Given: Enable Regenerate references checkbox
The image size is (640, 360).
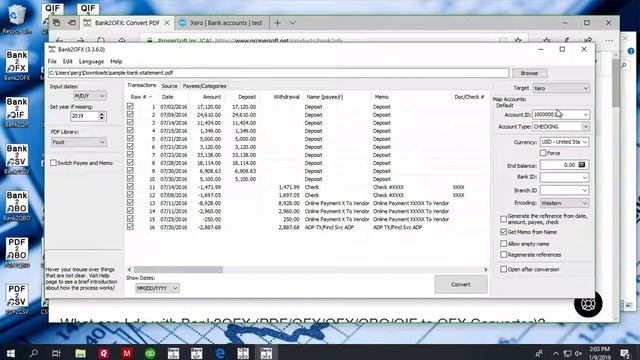Looking at the screenshot, I should [x=504, y=255].
